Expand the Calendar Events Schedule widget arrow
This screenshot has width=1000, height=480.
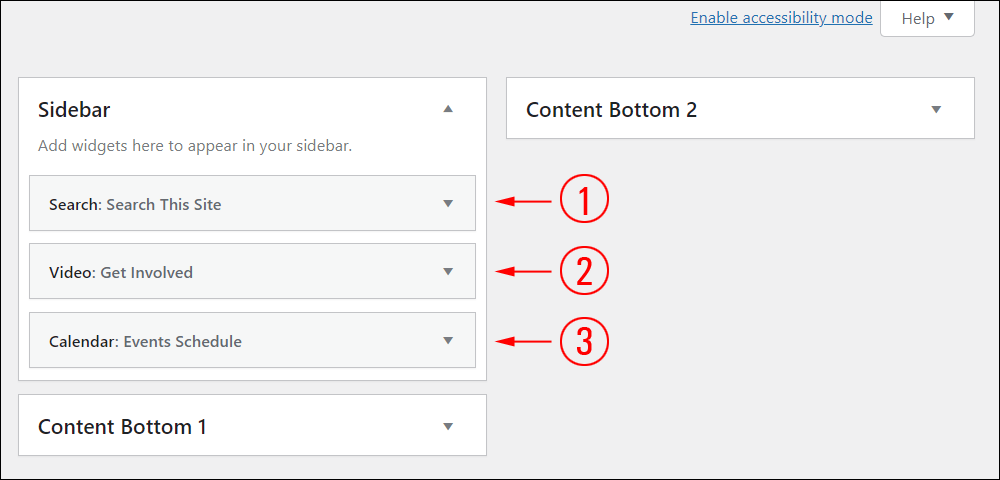tap(448, 340)
